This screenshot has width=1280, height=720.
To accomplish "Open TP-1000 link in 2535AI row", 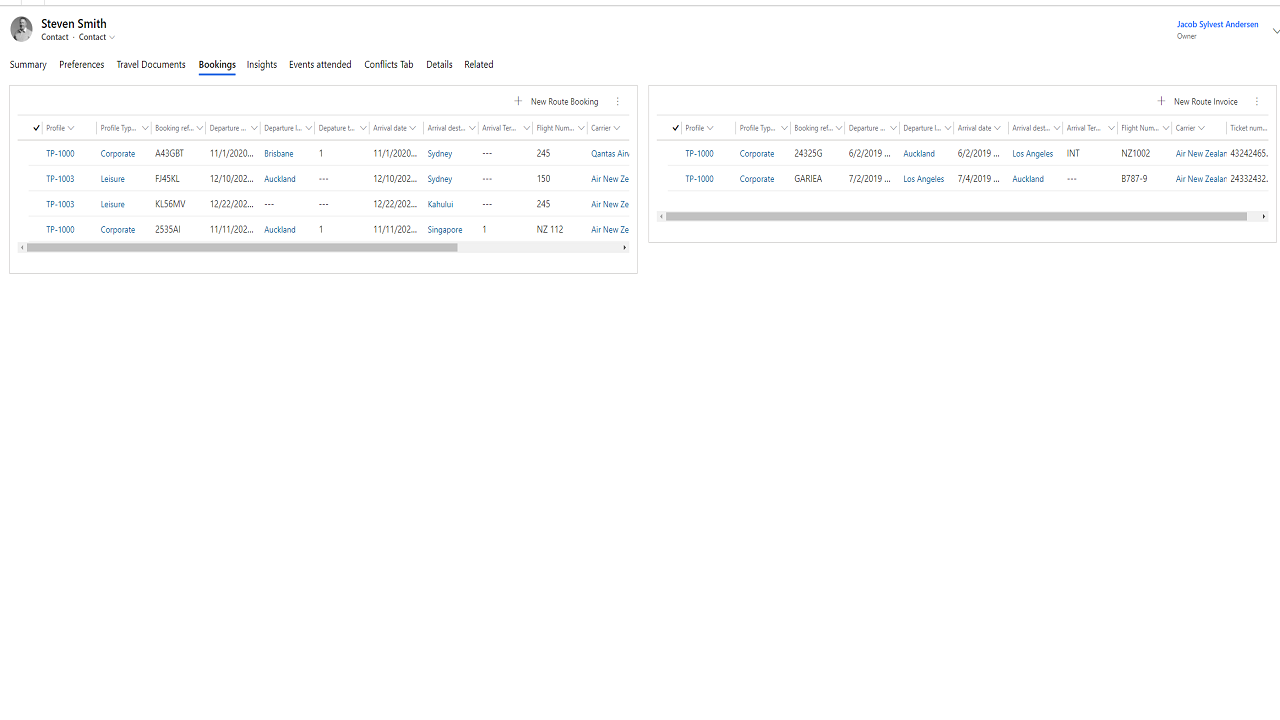I will click(60, 229).
